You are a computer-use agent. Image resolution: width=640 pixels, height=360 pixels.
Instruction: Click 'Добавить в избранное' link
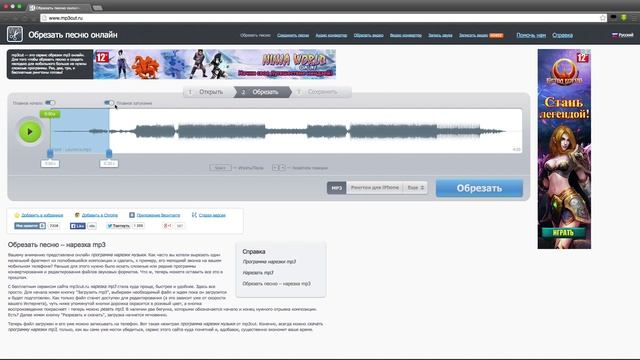42,215
